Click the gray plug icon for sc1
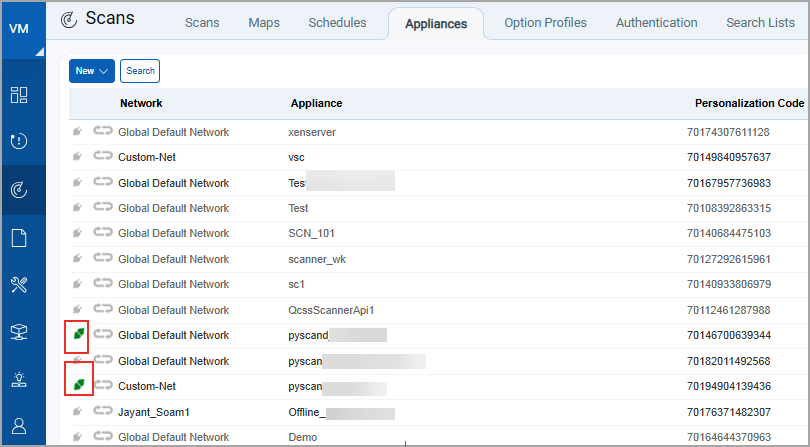810x447 pixels. coord(77,284)
